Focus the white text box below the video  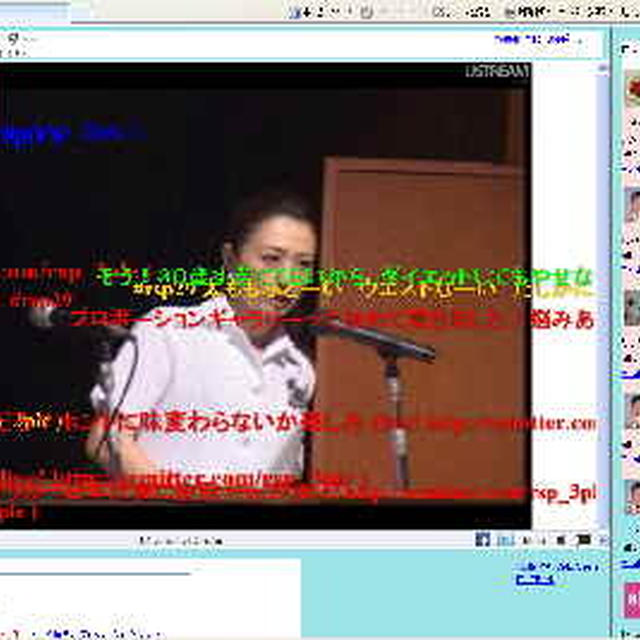click(x=150, y=598)
